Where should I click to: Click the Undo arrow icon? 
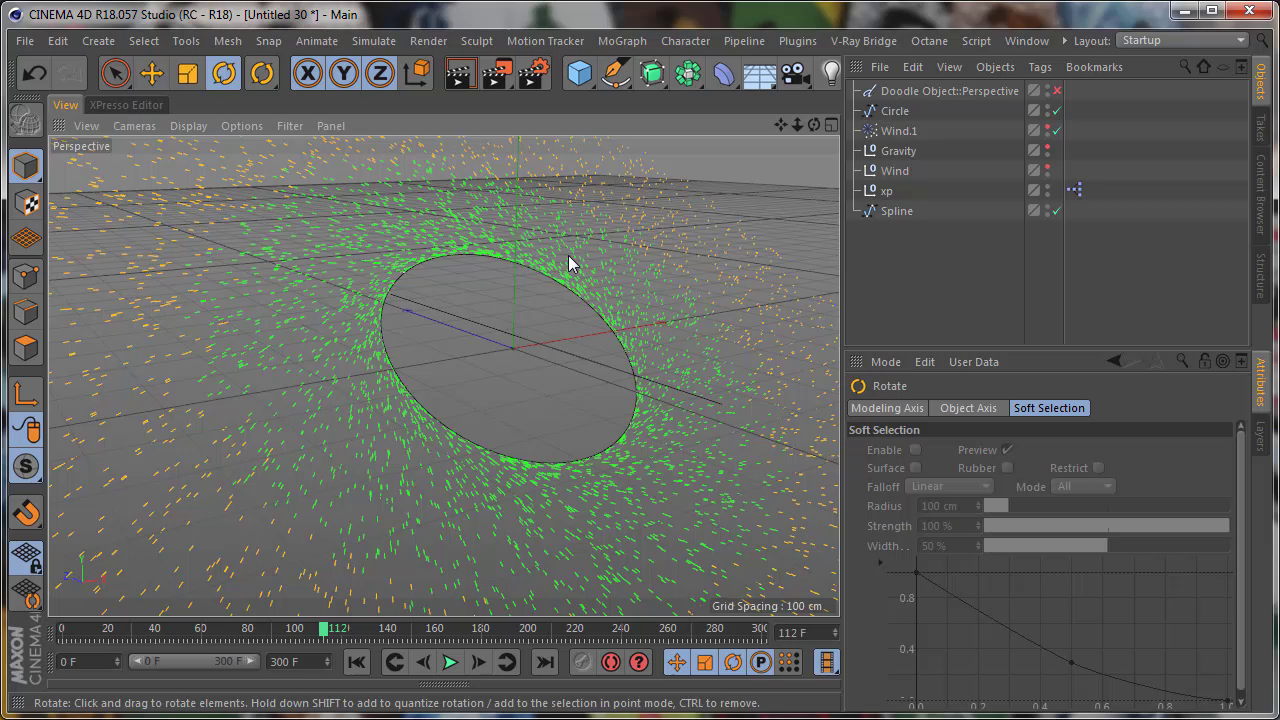(x=35, y=73)
